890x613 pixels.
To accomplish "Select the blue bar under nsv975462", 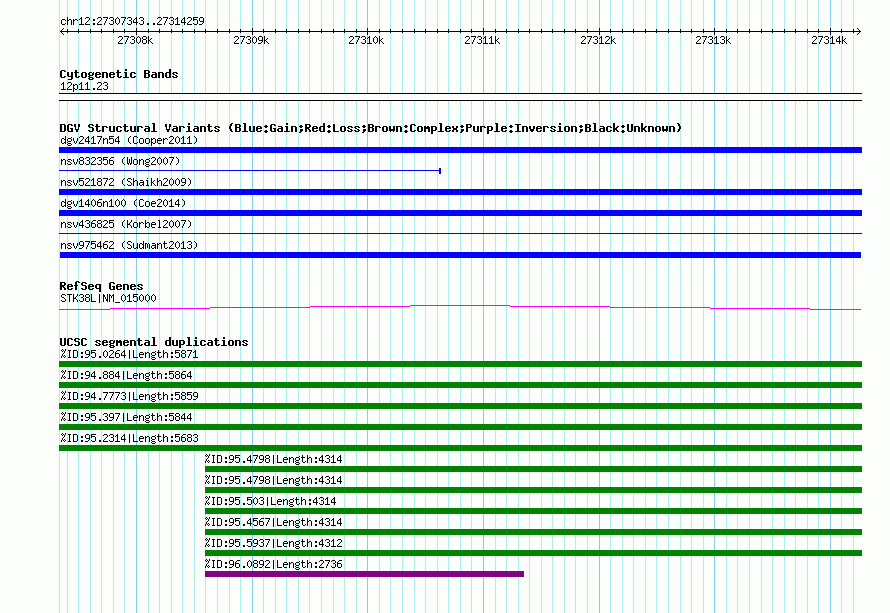I will click(460, 255).
